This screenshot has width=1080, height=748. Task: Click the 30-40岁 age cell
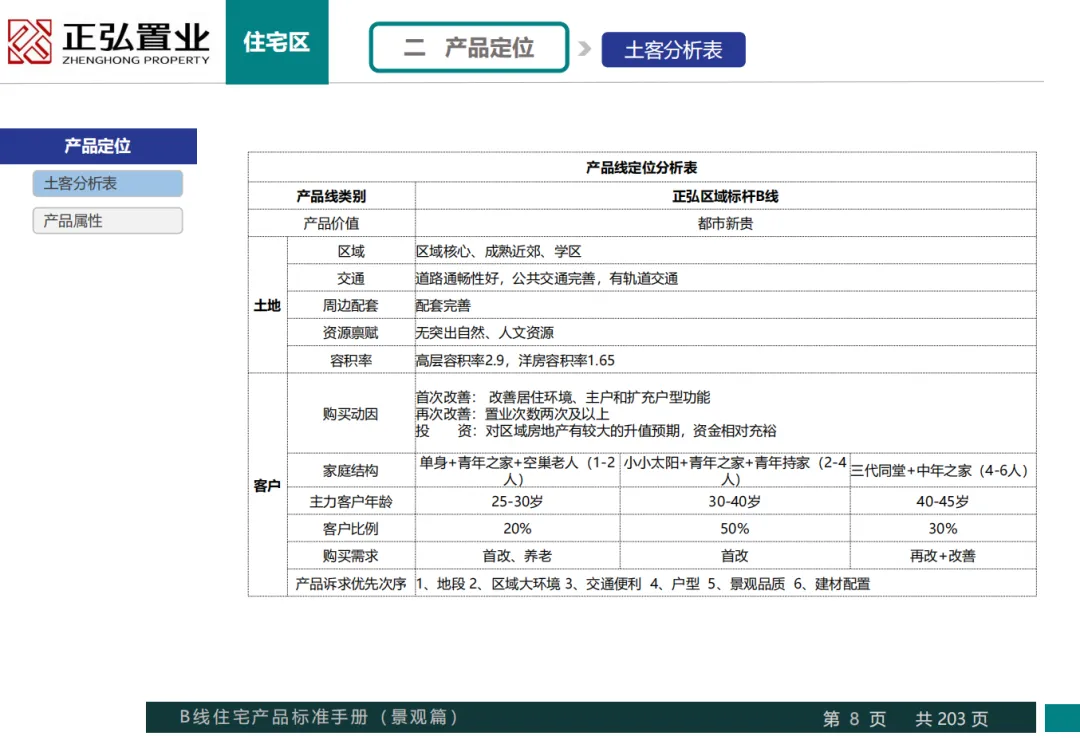(x=735, y=501)
